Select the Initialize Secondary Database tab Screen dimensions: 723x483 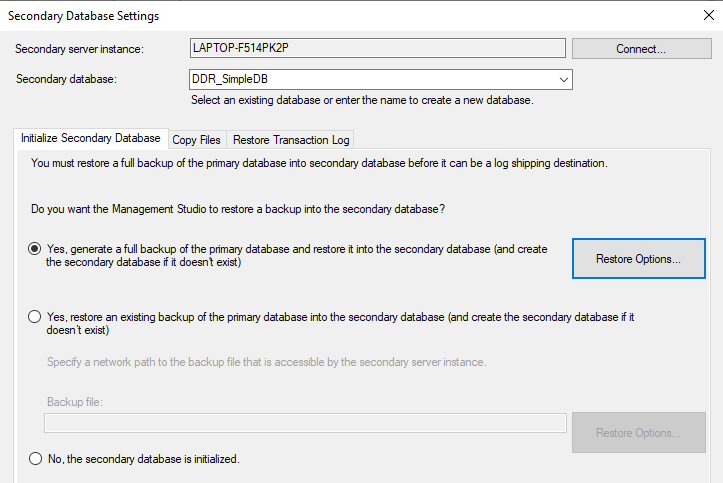point(90,139)
